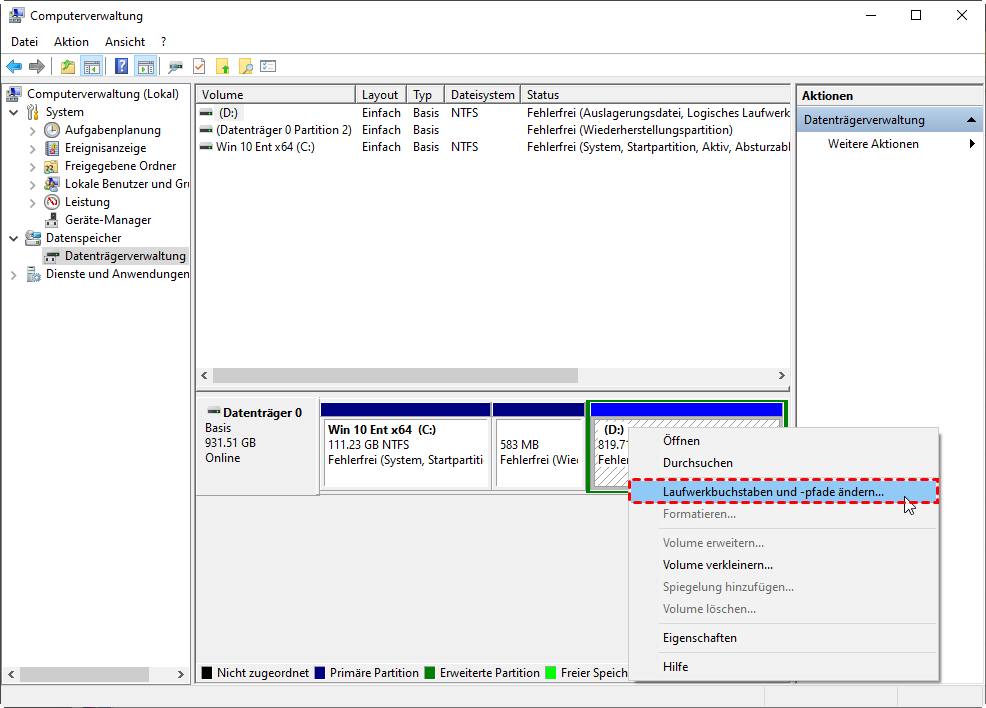This screenshot has width=986, height=708.
Task: Click the blue question mark help icon
Action: (121, 67)
